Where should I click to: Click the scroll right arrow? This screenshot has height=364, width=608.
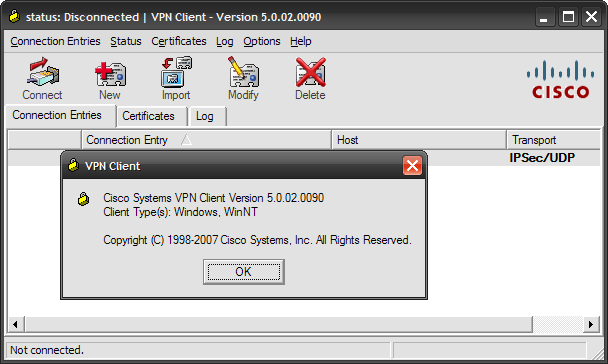[591, 324]
